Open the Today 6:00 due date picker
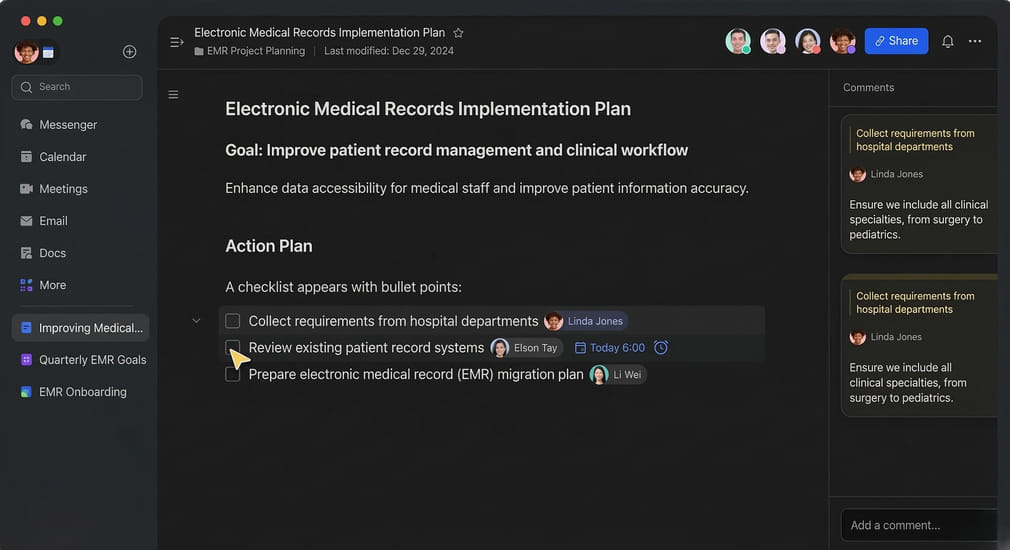 (x=610, y=348)
